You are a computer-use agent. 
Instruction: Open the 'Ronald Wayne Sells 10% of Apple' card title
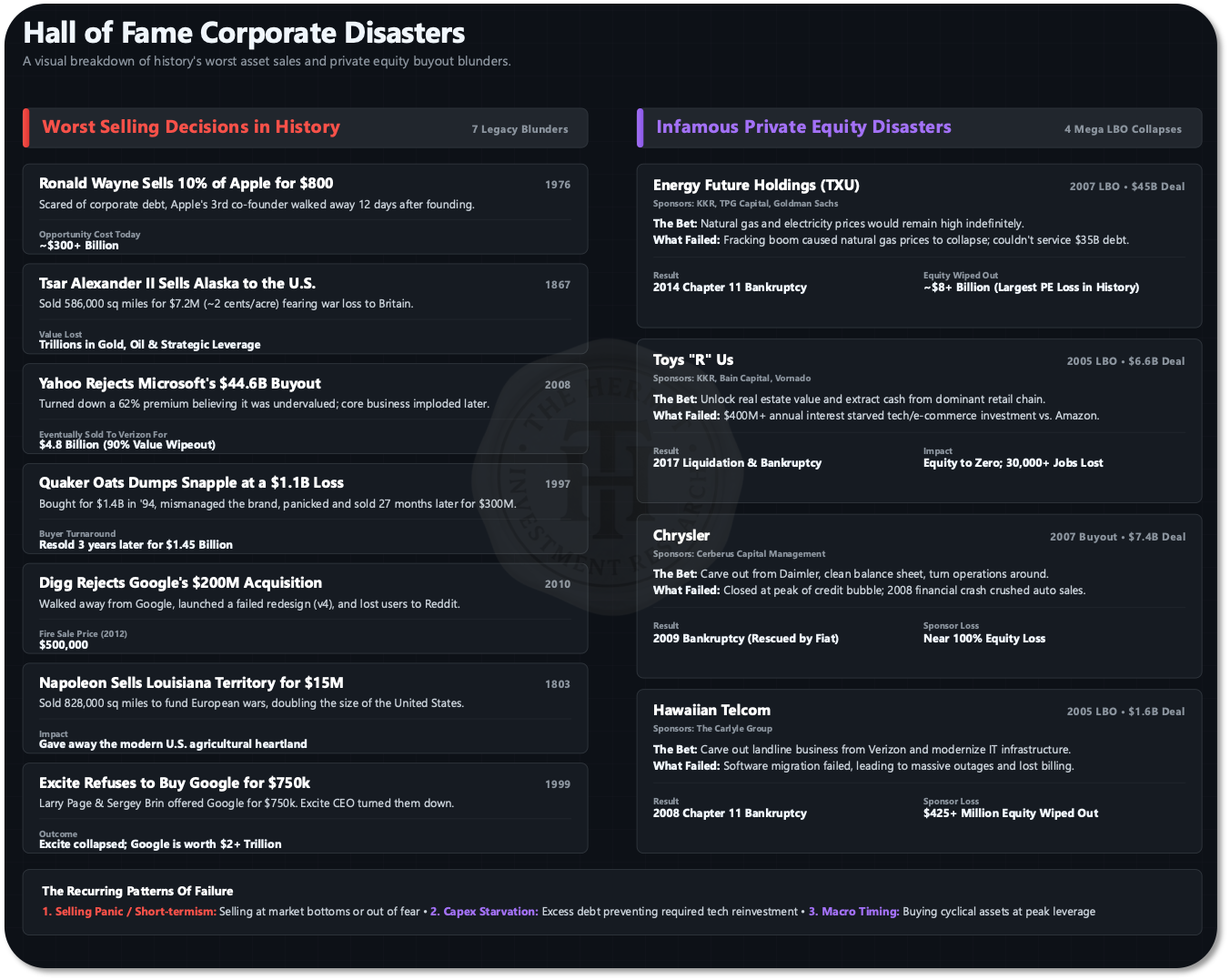pos(186,183)
